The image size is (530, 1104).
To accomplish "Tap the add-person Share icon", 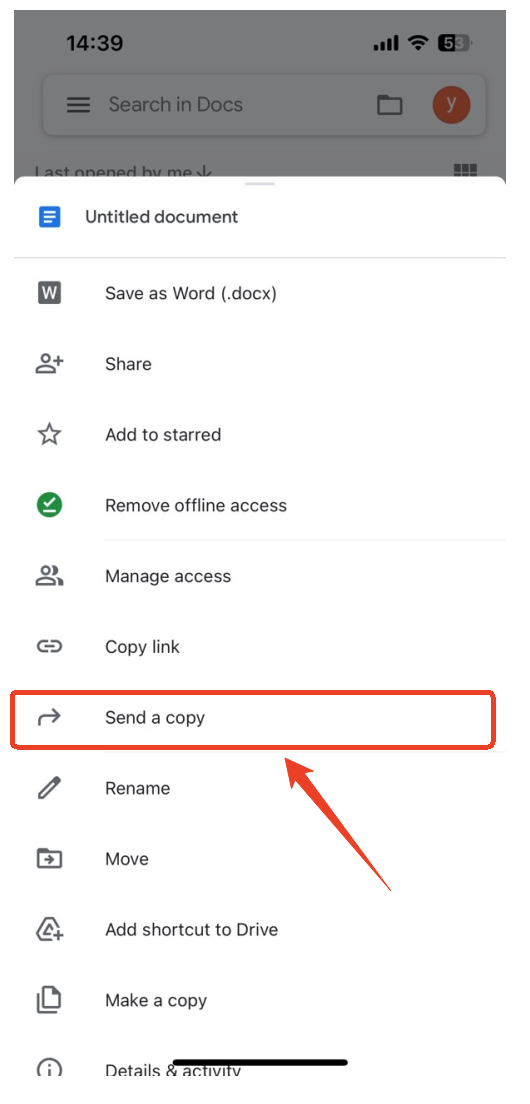I will point(49,364).
